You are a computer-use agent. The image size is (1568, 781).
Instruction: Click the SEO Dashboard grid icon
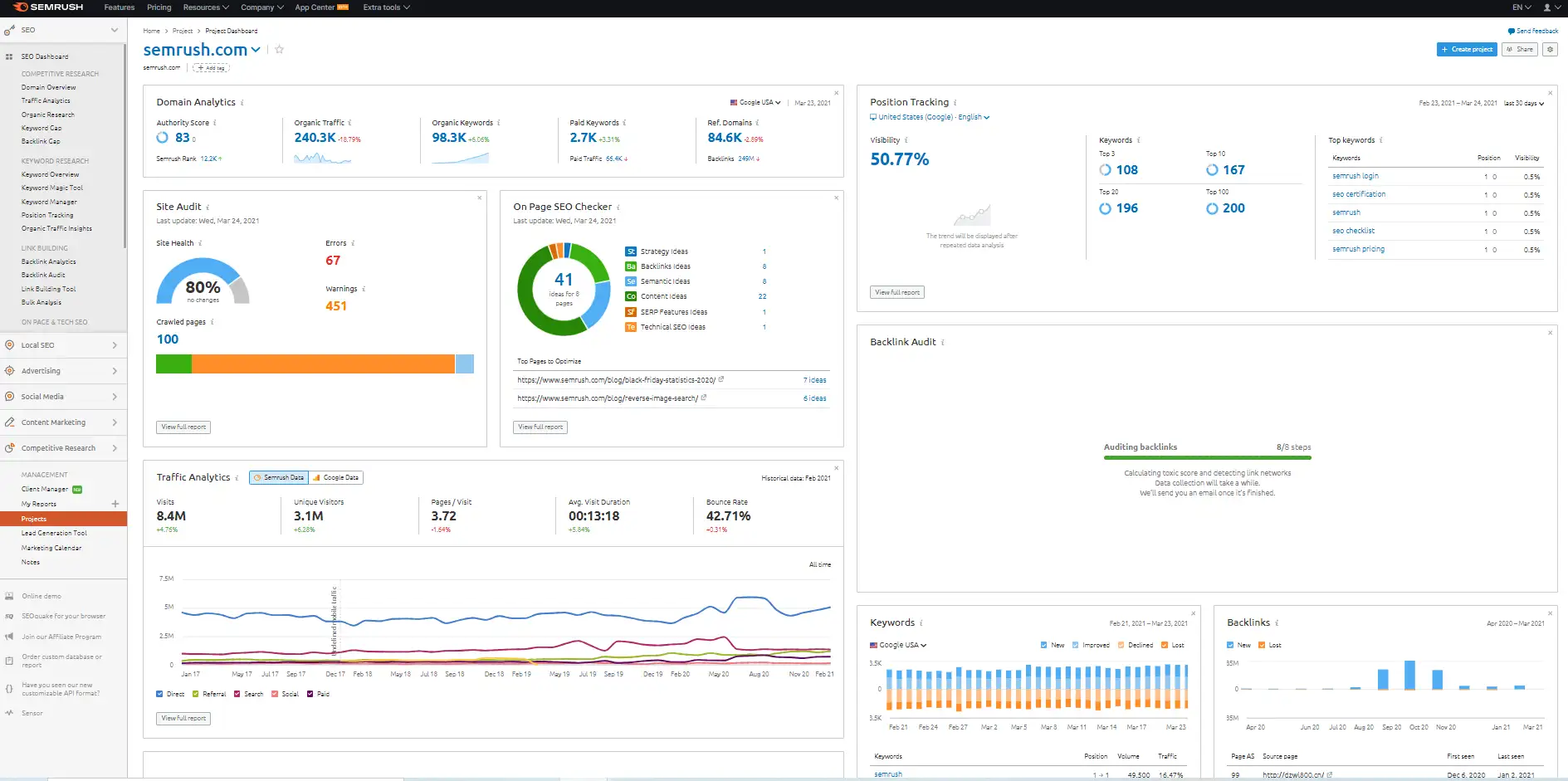[x=9, y=56]
